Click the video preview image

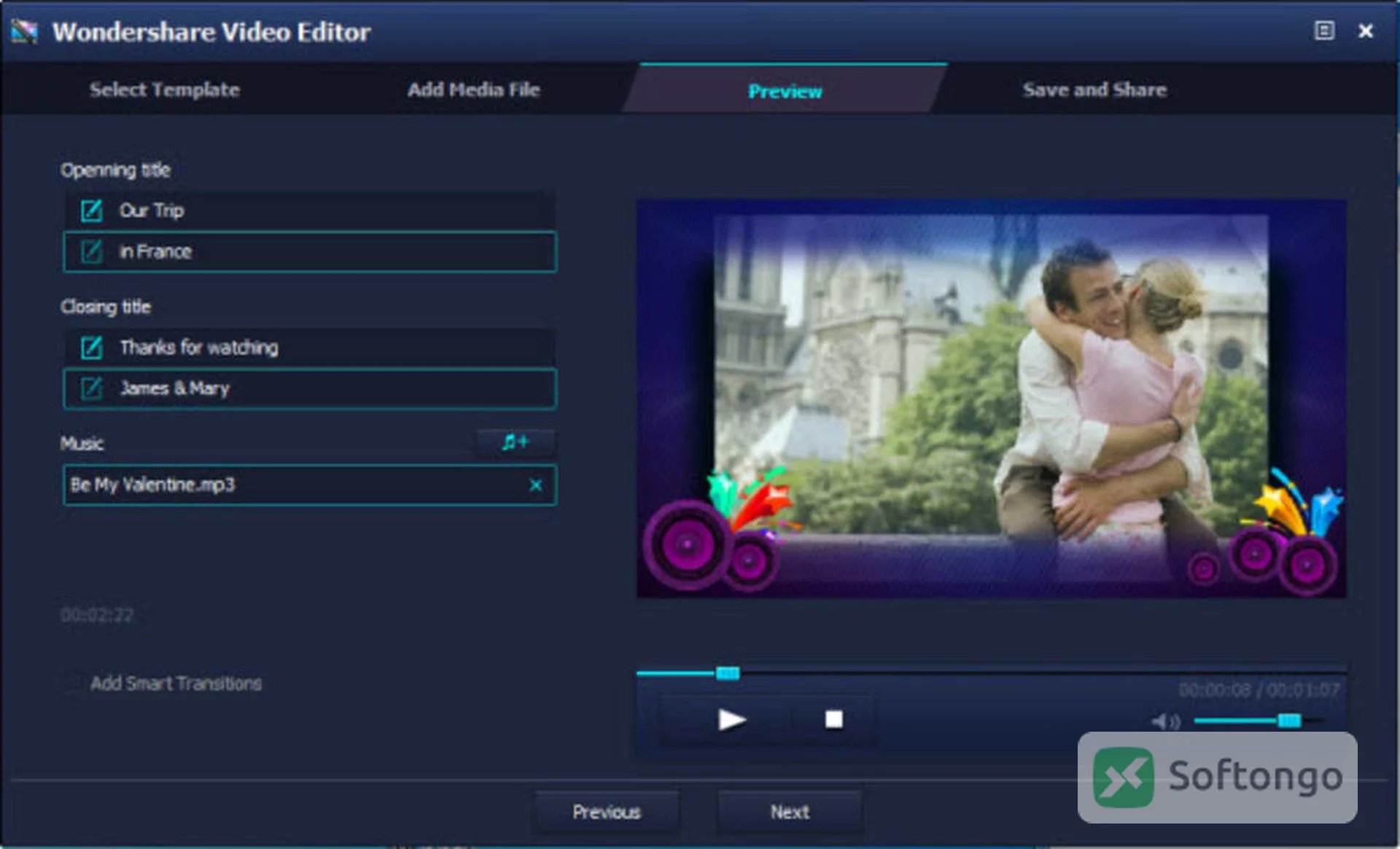coord(992,399)
